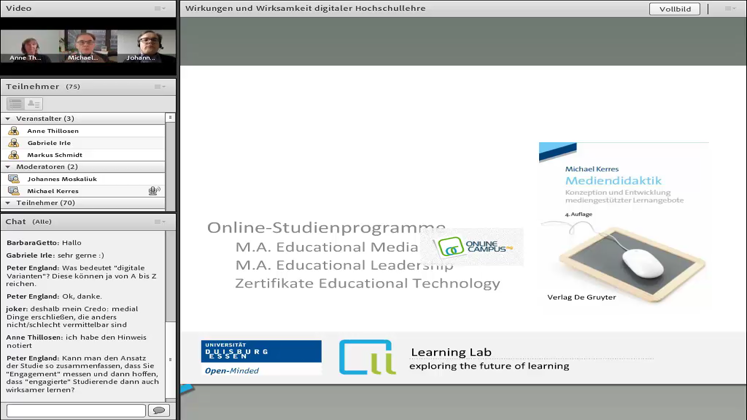Open the Chat pod options menu

(160, 222)
